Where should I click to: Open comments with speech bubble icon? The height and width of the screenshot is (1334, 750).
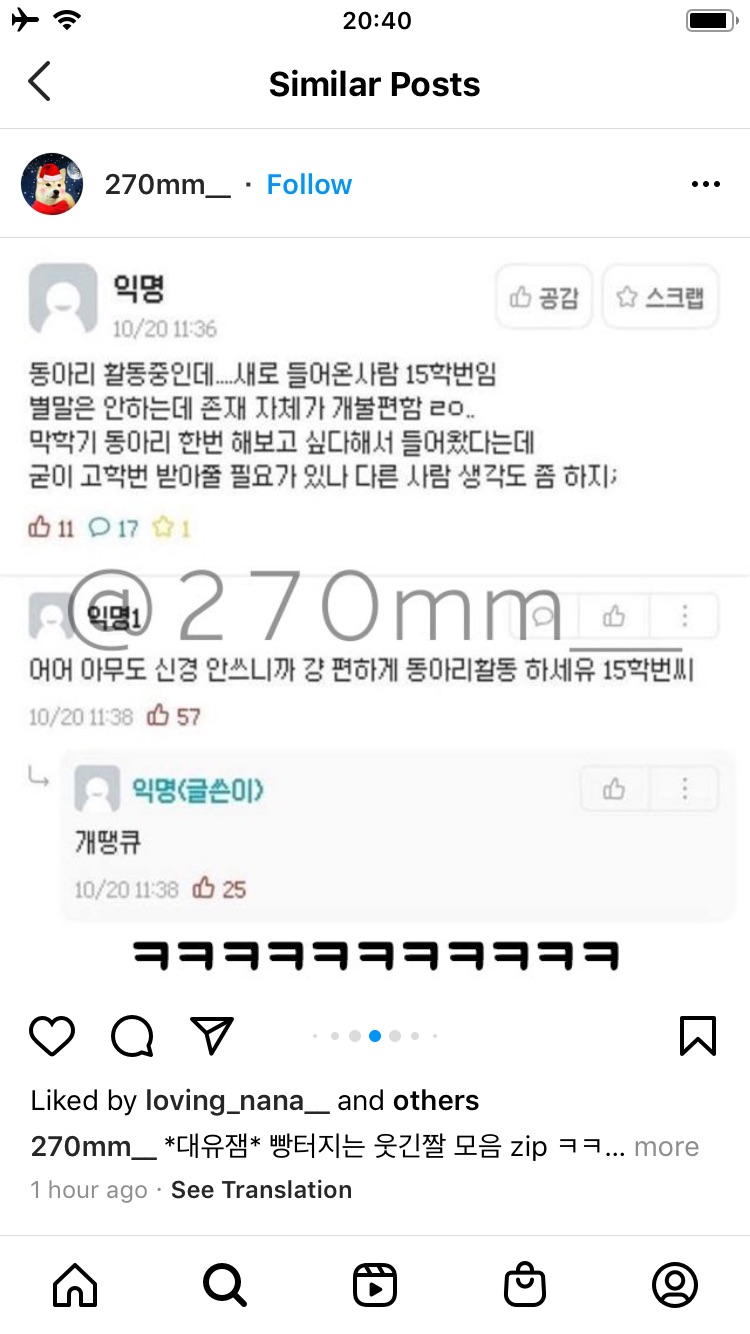pos(132,1036)
